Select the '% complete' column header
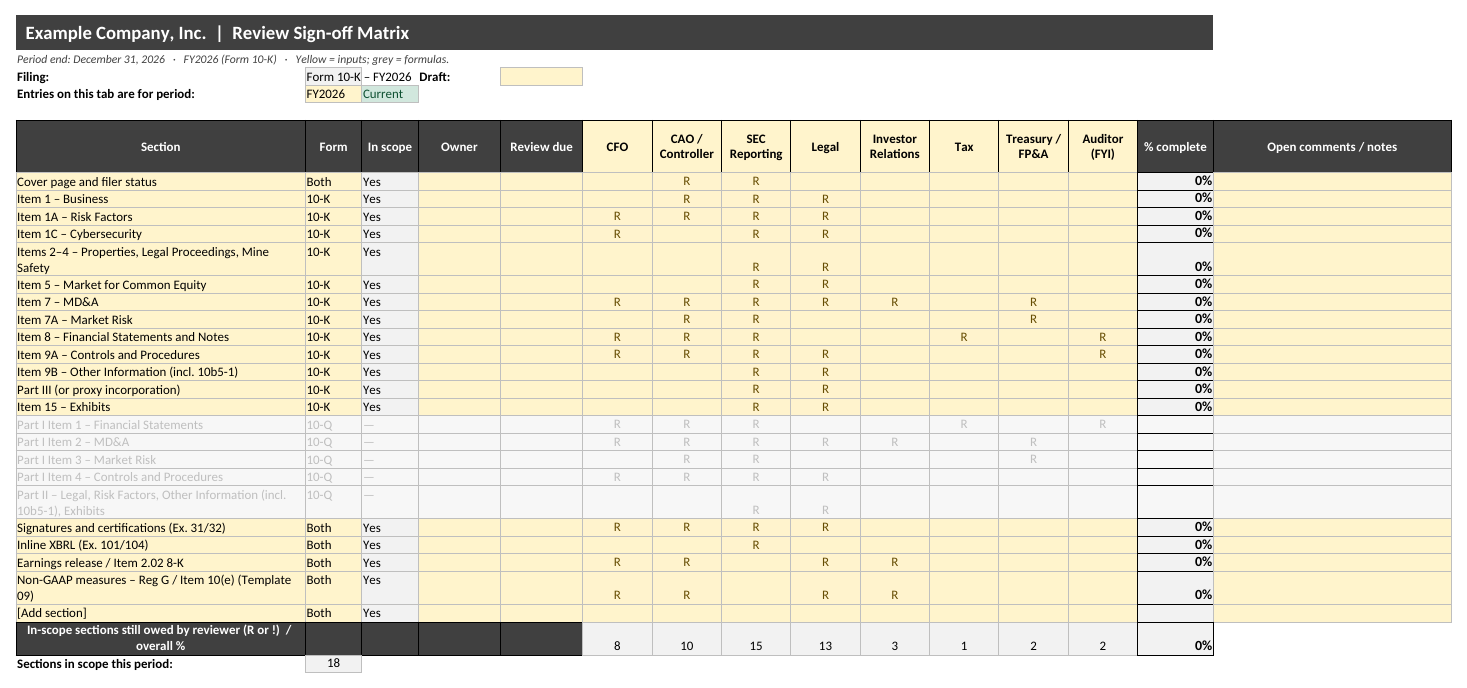The height and width of the screenshot is (688, 1467). point(1175,147)
